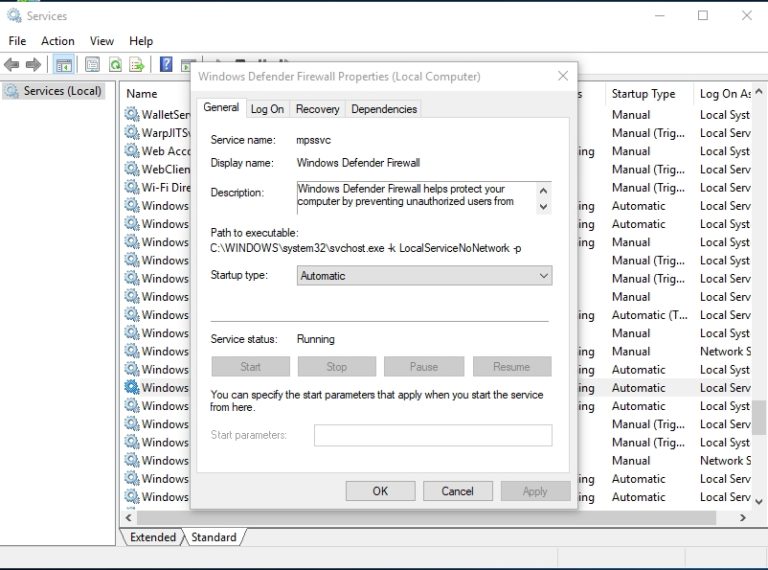Screen dimensions: 768x570
Task: Click the Back arrow in Services toolbar
Action: click(x=11, y=64)
